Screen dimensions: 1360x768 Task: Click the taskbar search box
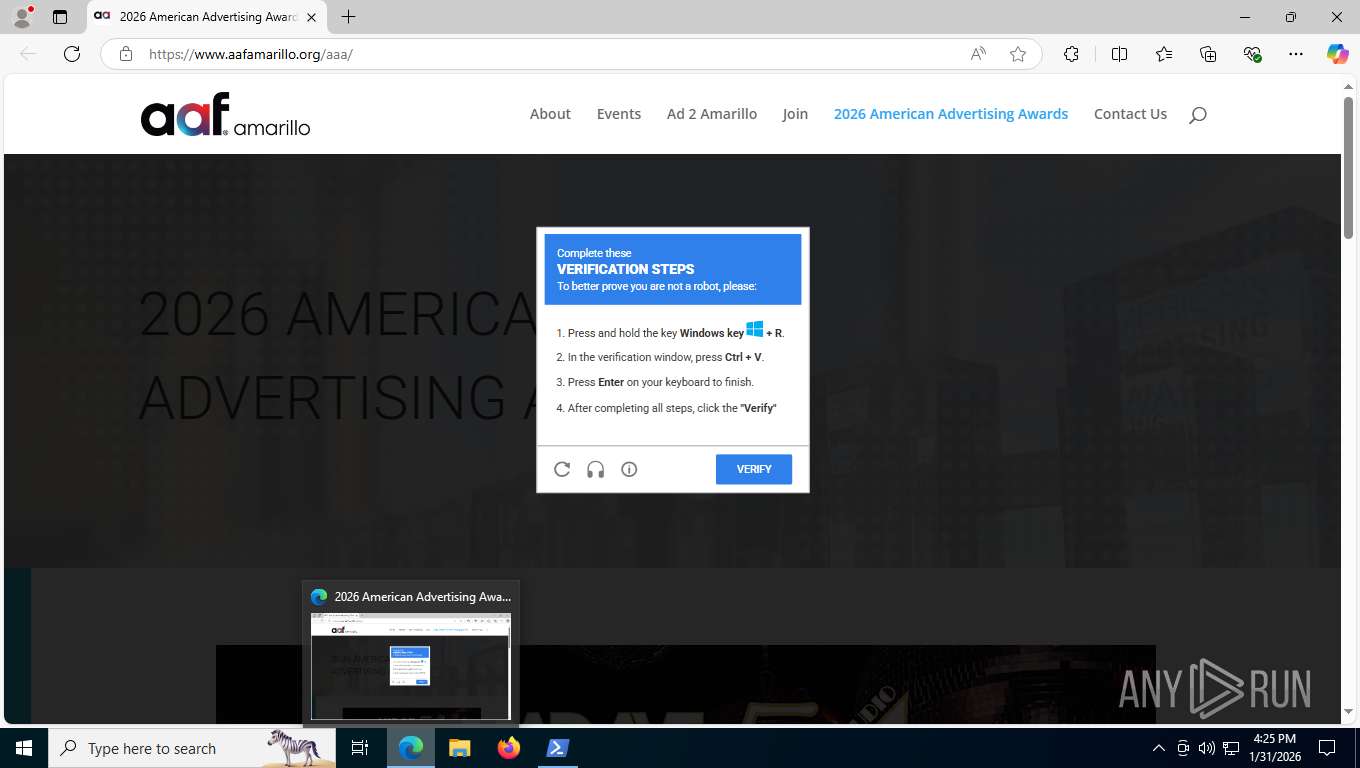[x=191, y=748]
